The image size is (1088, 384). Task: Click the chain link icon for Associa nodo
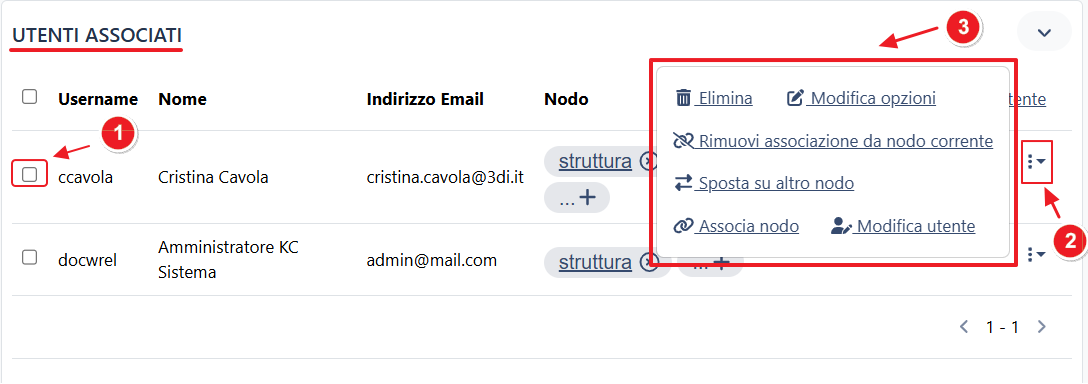[x=683, y=226]
